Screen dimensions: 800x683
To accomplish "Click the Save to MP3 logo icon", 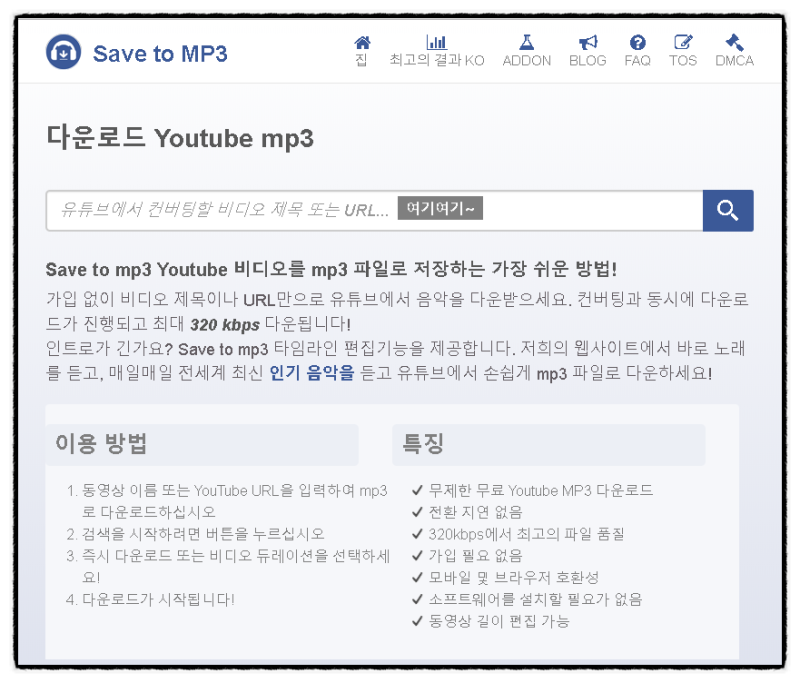I will click(63, 52).
